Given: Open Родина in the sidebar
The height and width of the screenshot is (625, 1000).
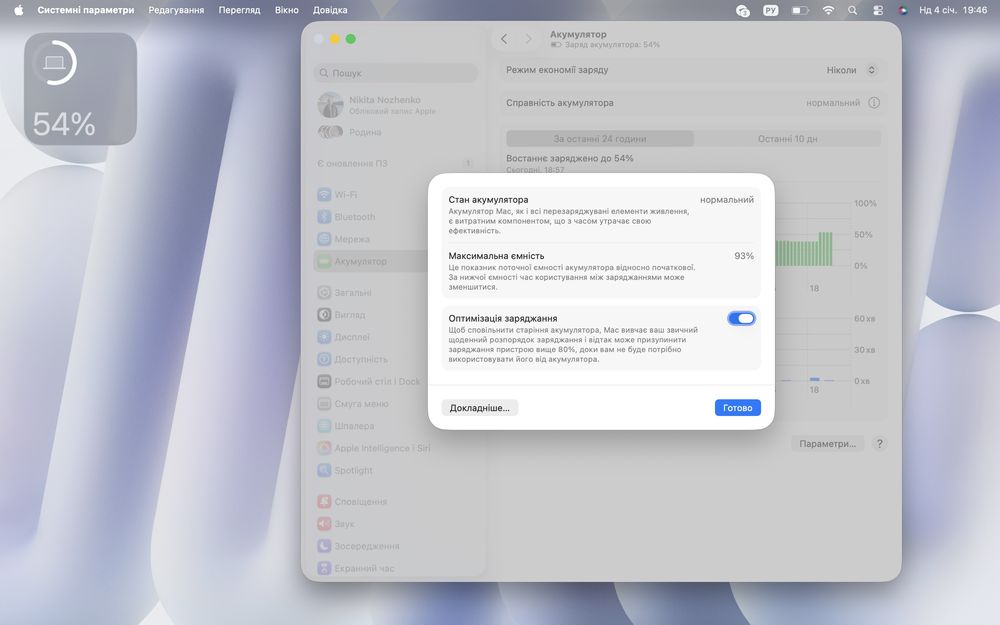Looking at the screenshot, I should pyautogui.click(x=395, y=132).
